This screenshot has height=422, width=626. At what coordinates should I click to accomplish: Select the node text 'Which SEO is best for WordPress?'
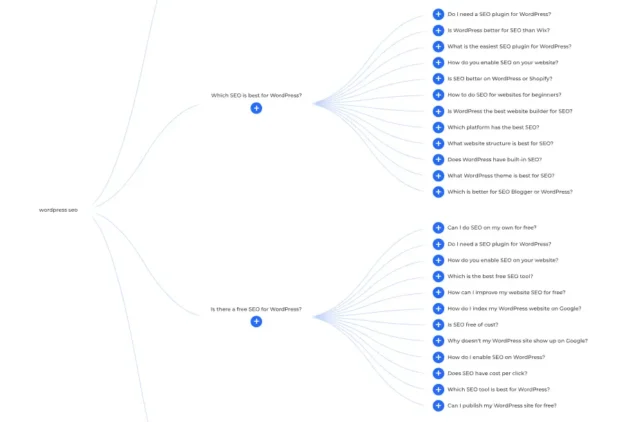click(256, 95)
